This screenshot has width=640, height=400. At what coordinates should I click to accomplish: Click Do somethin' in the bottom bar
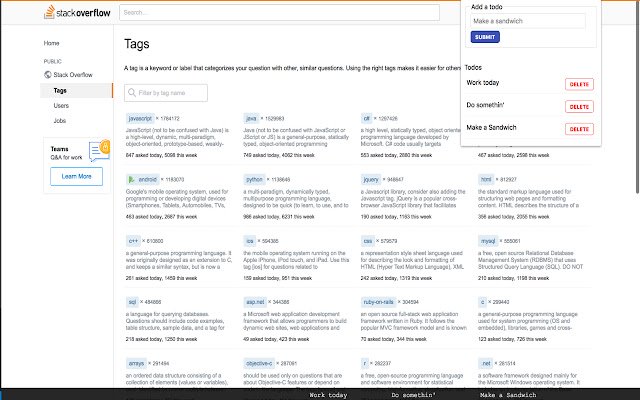point(413,395)
